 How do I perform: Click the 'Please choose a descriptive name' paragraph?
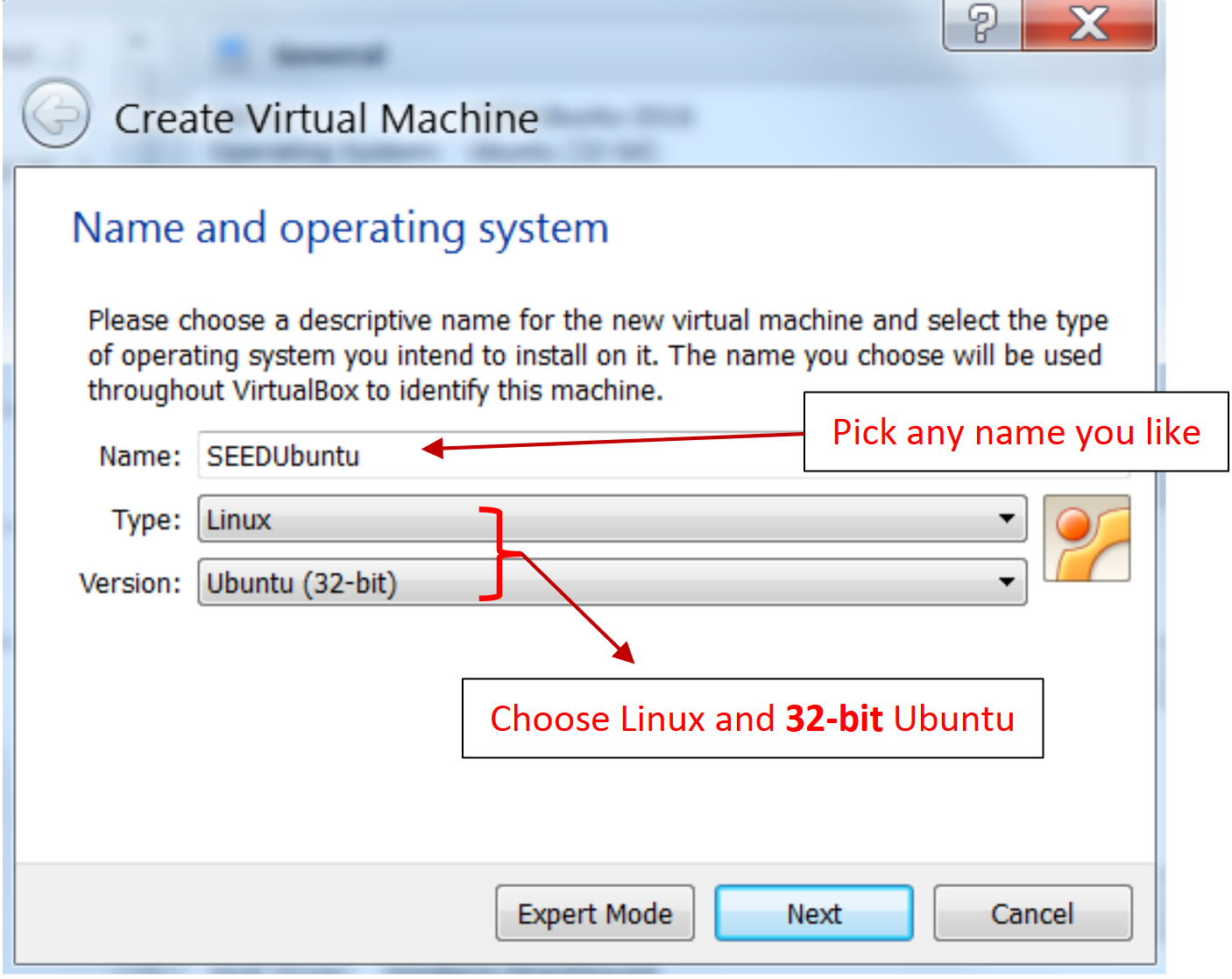click(x=598, y=355)
